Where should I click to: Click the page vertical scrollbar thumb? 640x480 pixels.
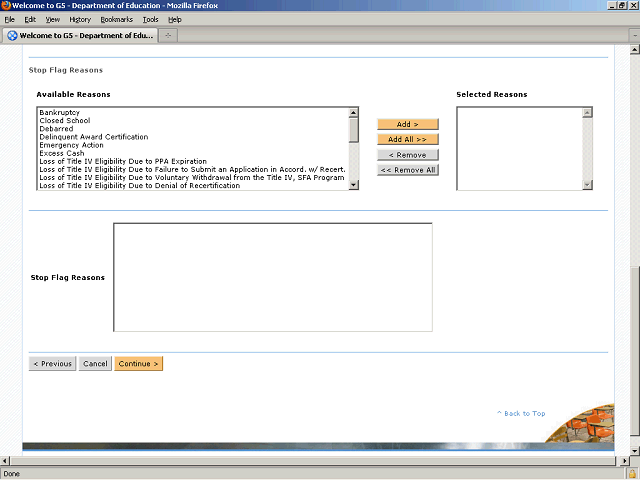[x=634, y=352]
